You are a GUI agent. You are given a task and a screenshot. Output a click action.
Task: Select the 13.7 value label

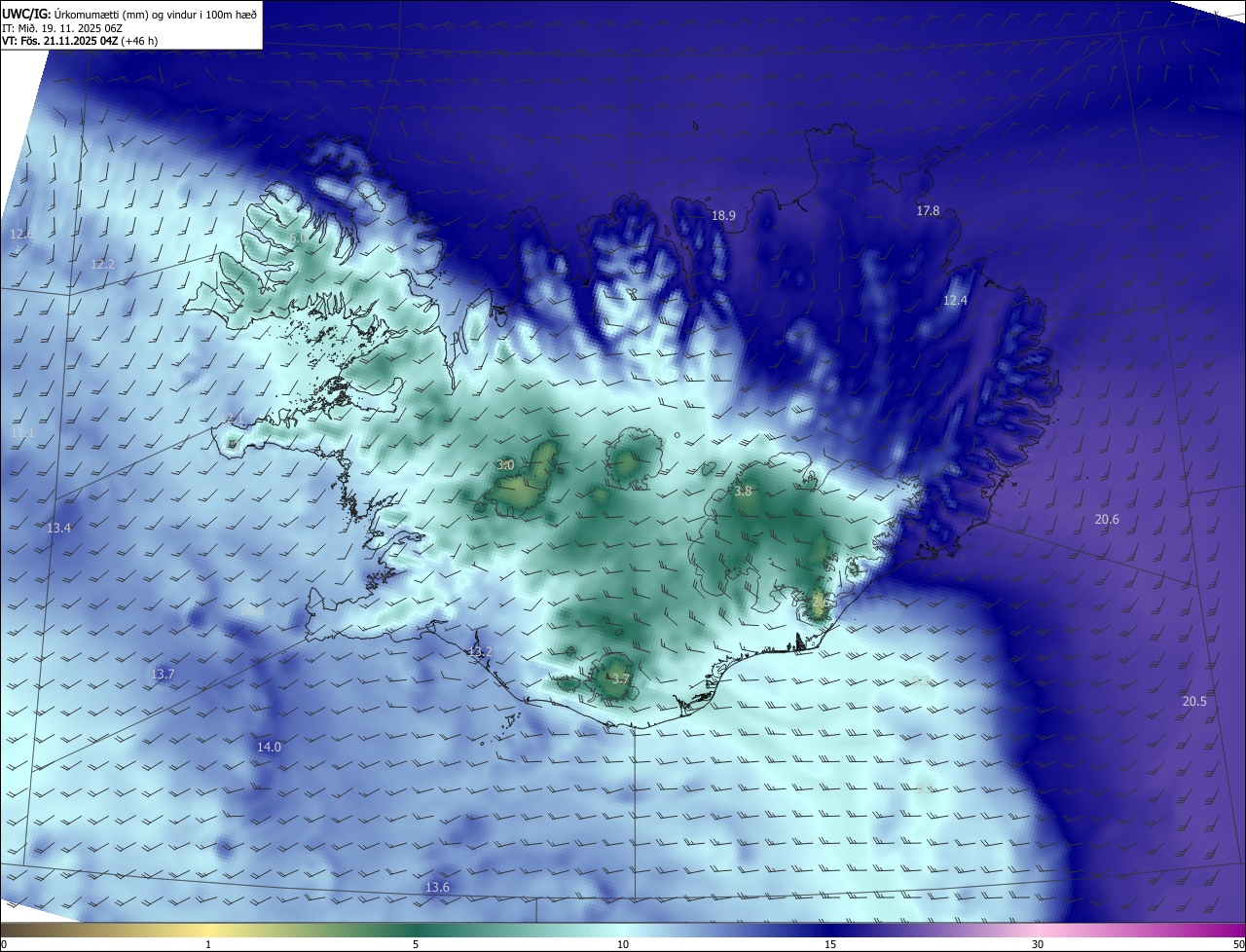pyautogui.click(x=163, y=675)
